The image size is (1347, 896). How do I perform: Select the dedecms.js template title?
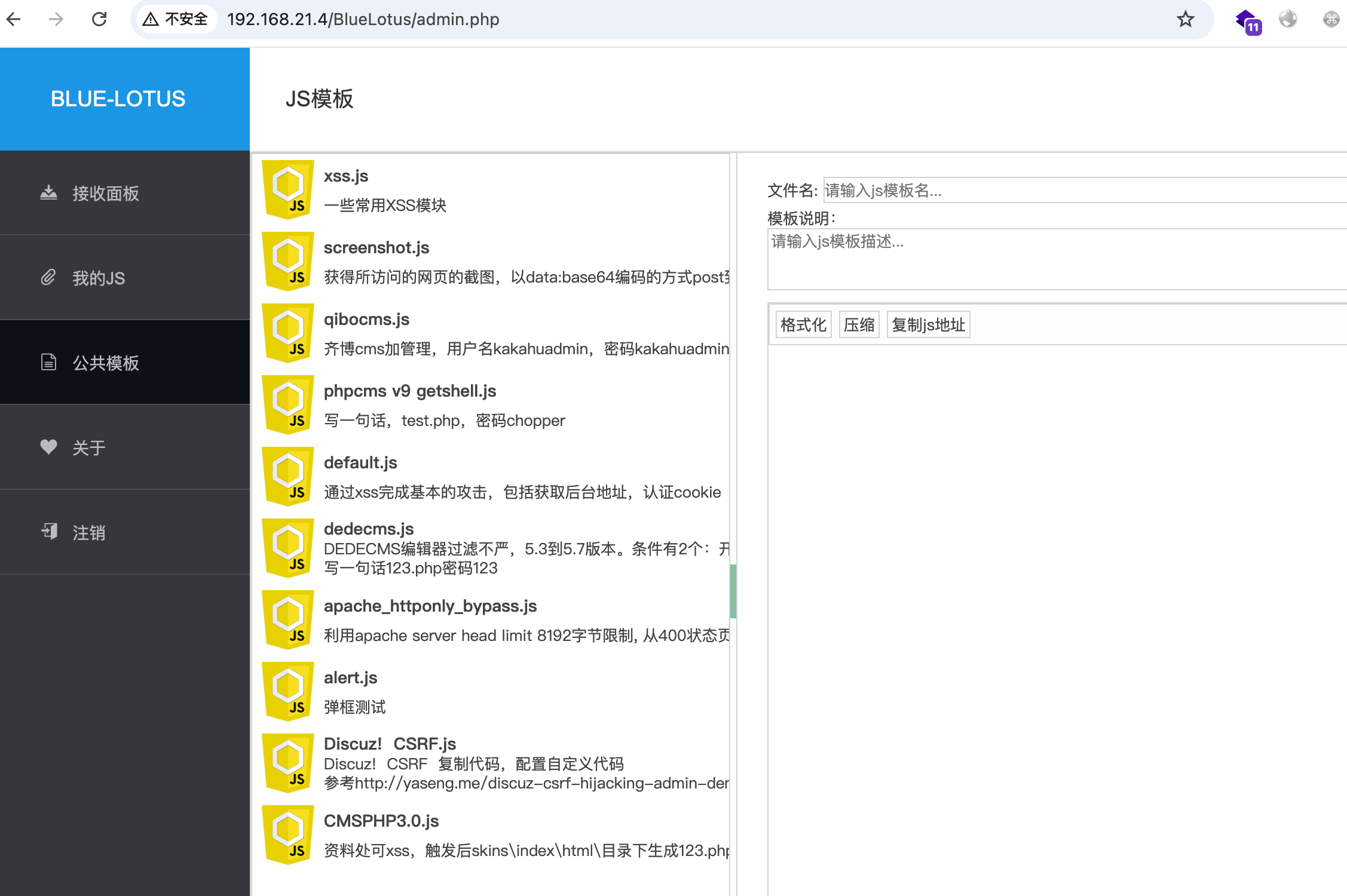coord(369,529)
